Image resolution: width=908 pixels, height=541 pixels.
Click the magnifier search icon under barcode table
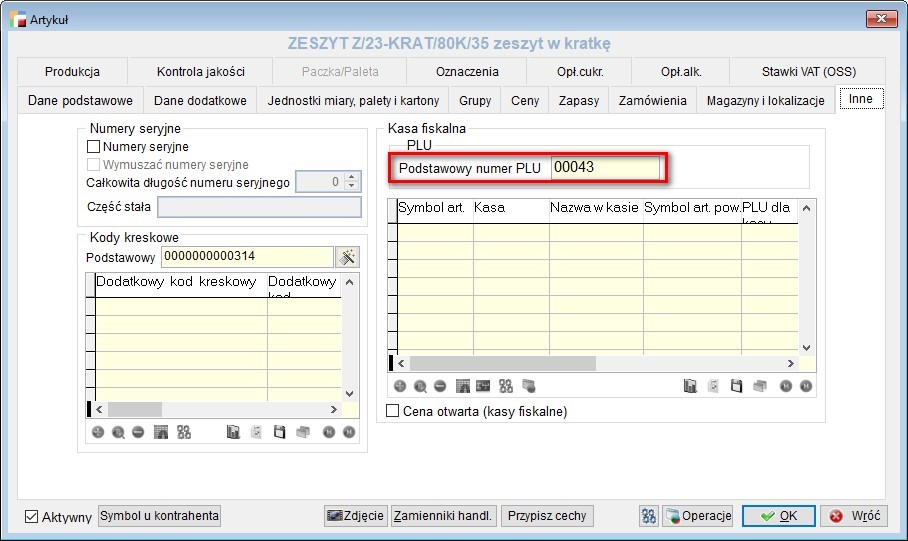tap(118, 432)
